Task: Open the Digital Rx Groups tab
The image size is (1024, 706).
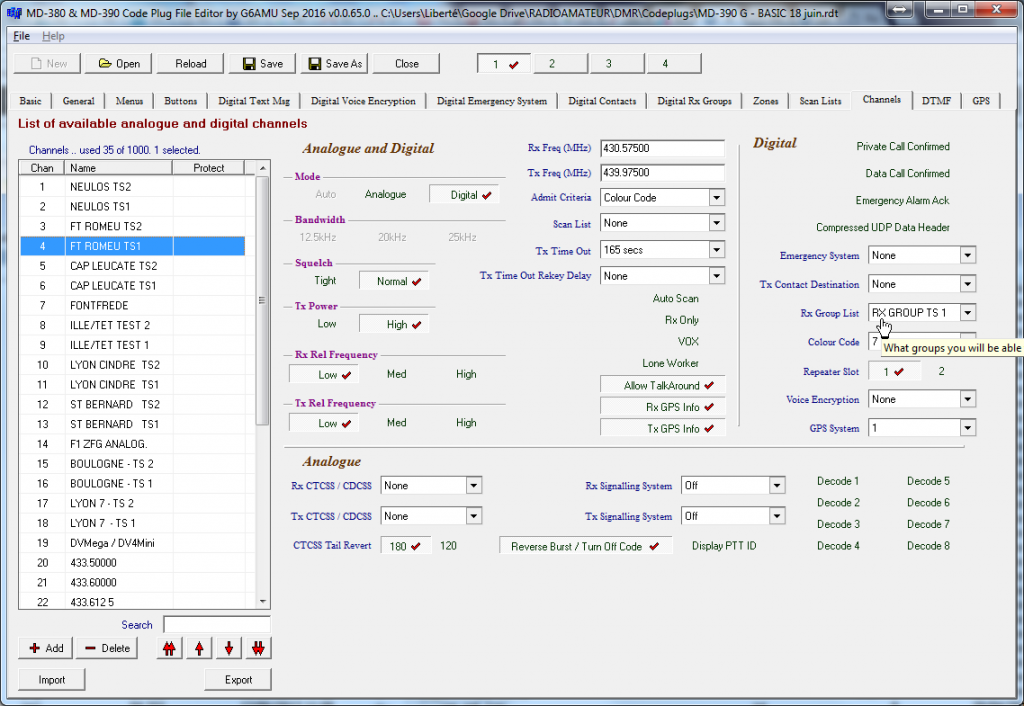Action: pos(694,101)
